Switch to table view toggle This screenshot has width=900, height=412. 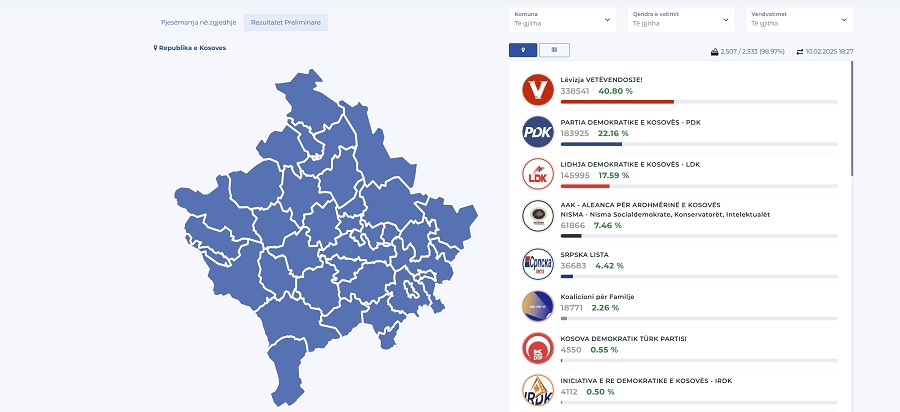click(553, 49)
